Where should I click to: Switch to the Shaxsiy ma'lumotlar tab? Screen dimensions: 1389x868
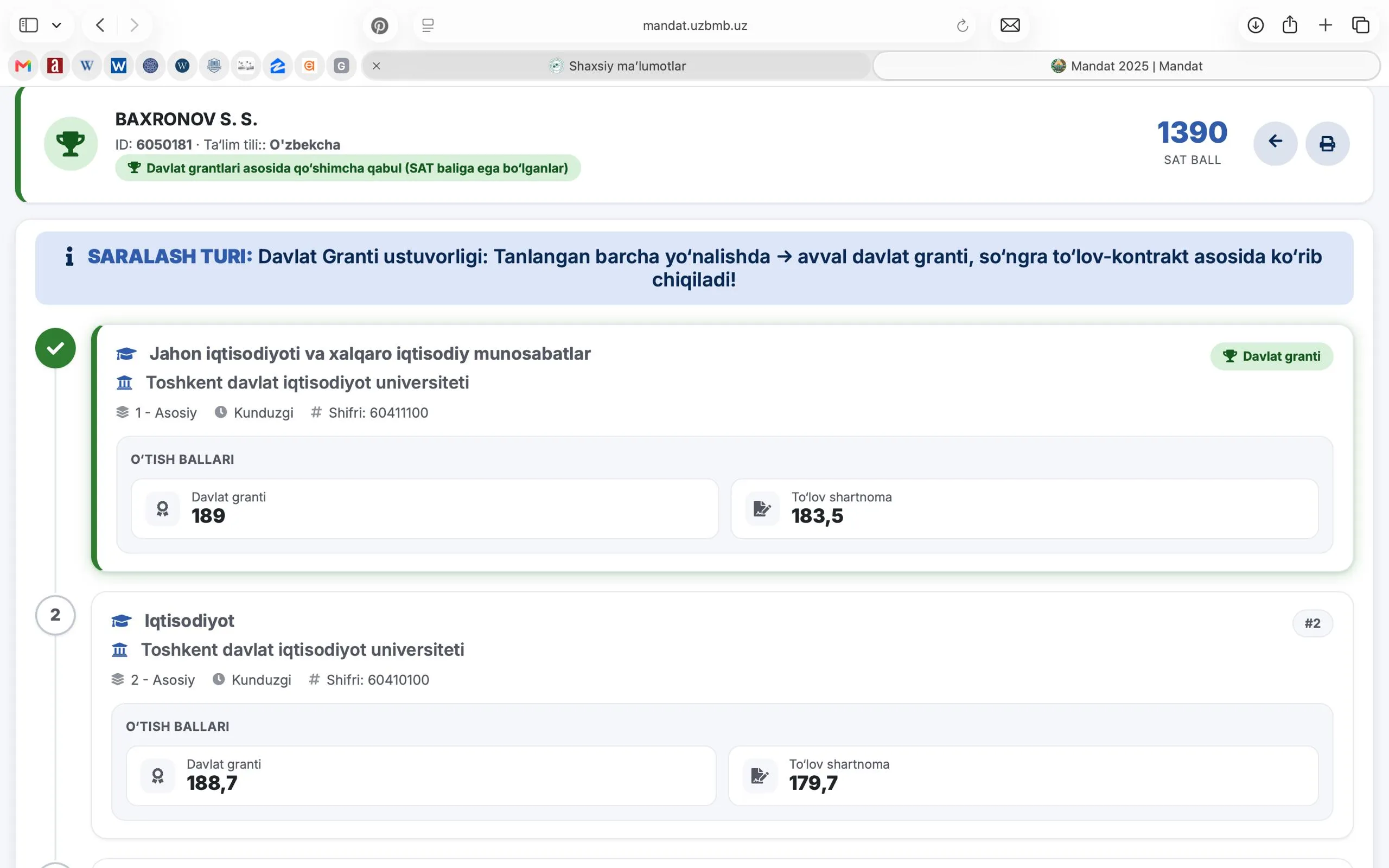click(617, 66)
